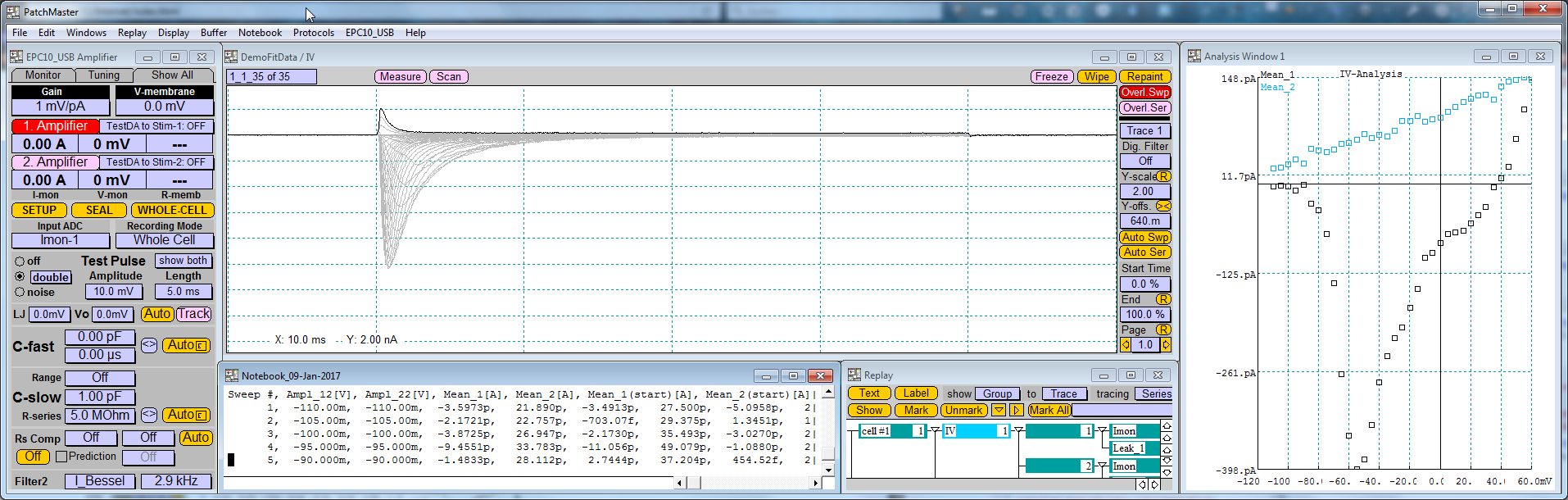This screenshot has height=500, width=1568.
Task: Click the Gain 1 mV/pA field
Action: point(61,107)
